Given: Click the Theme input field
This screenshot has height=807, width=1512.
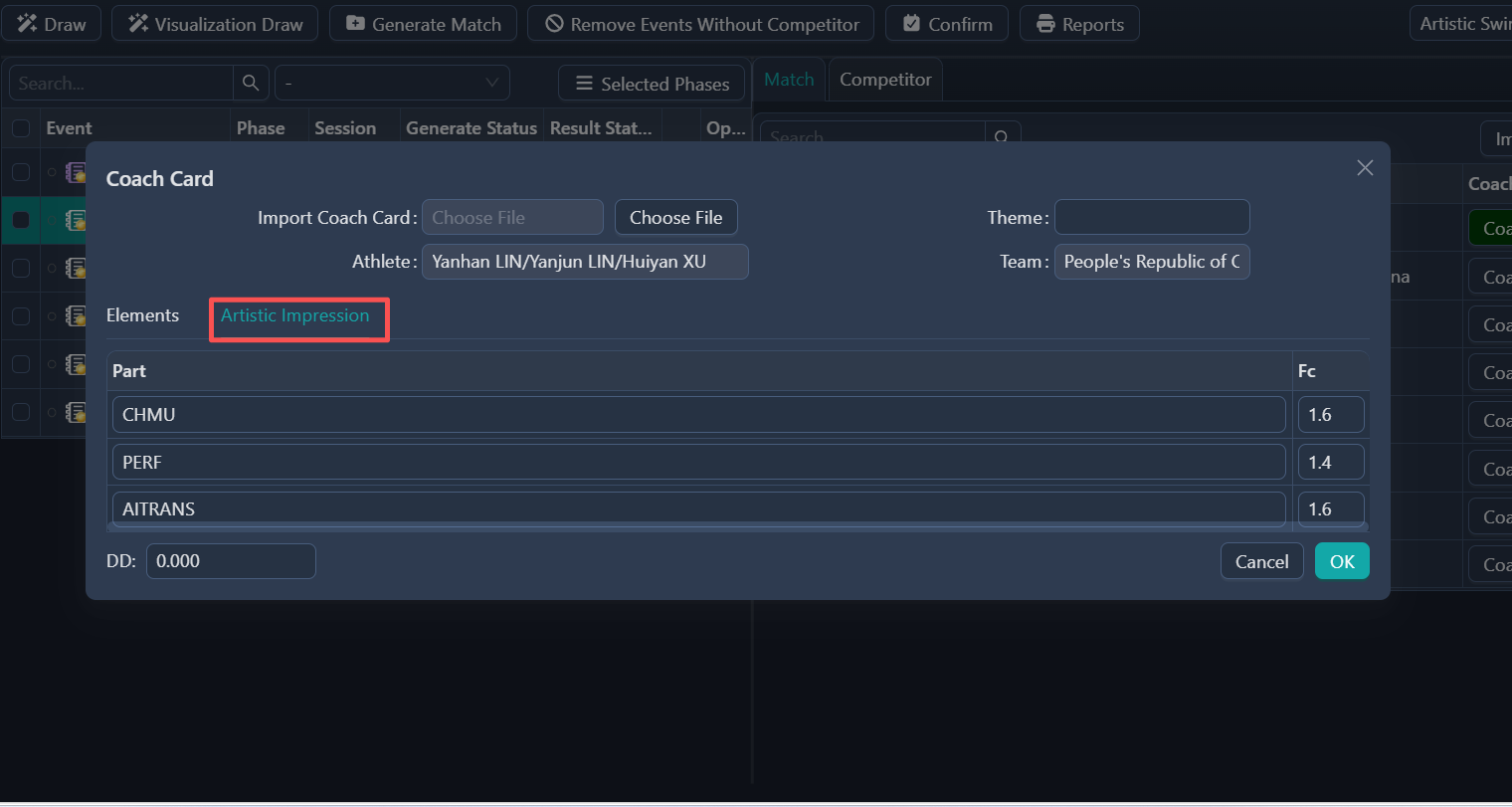Looking at the screenshot, I should pyautogui.click(x=1152, y=217).
